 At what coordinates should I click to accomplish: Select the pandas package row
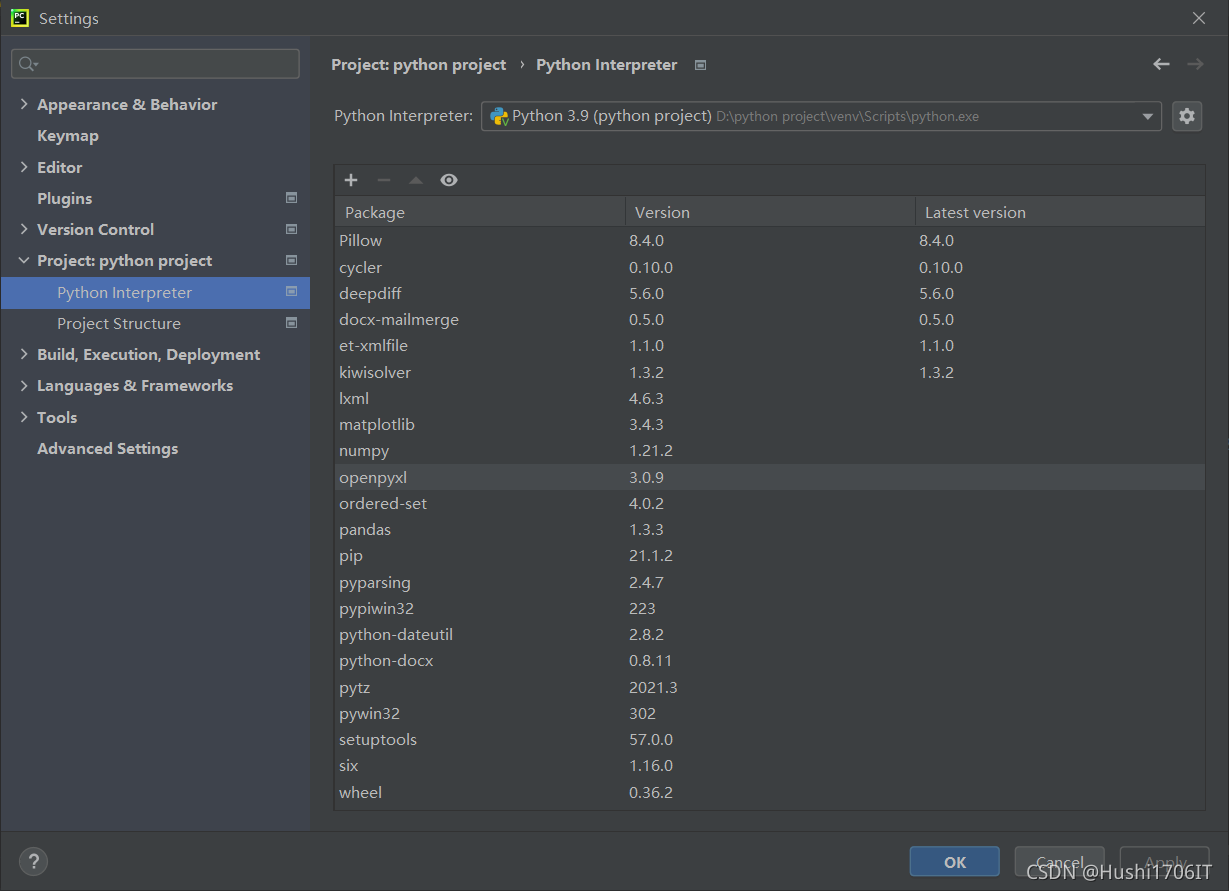[770, 529]
